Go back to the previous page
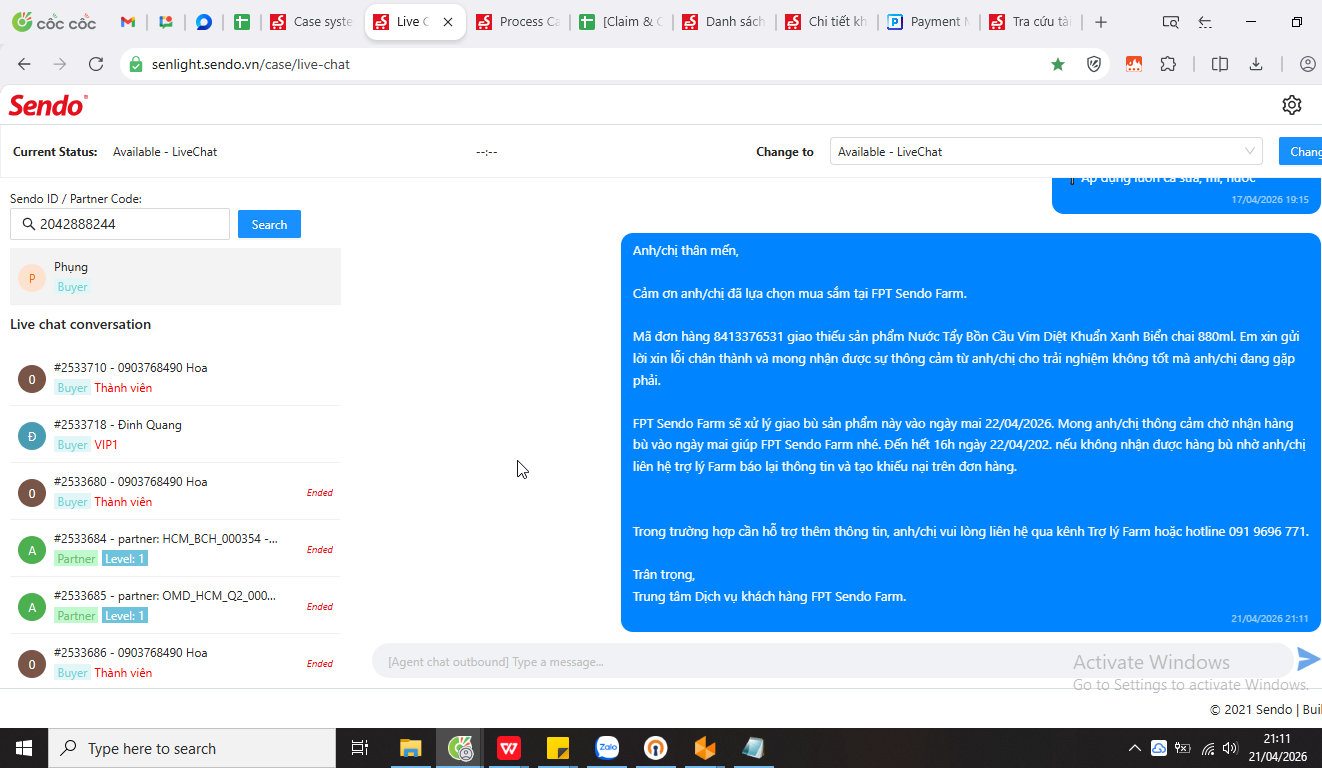Screen dimensions: 1322x768 coord(24,64)
